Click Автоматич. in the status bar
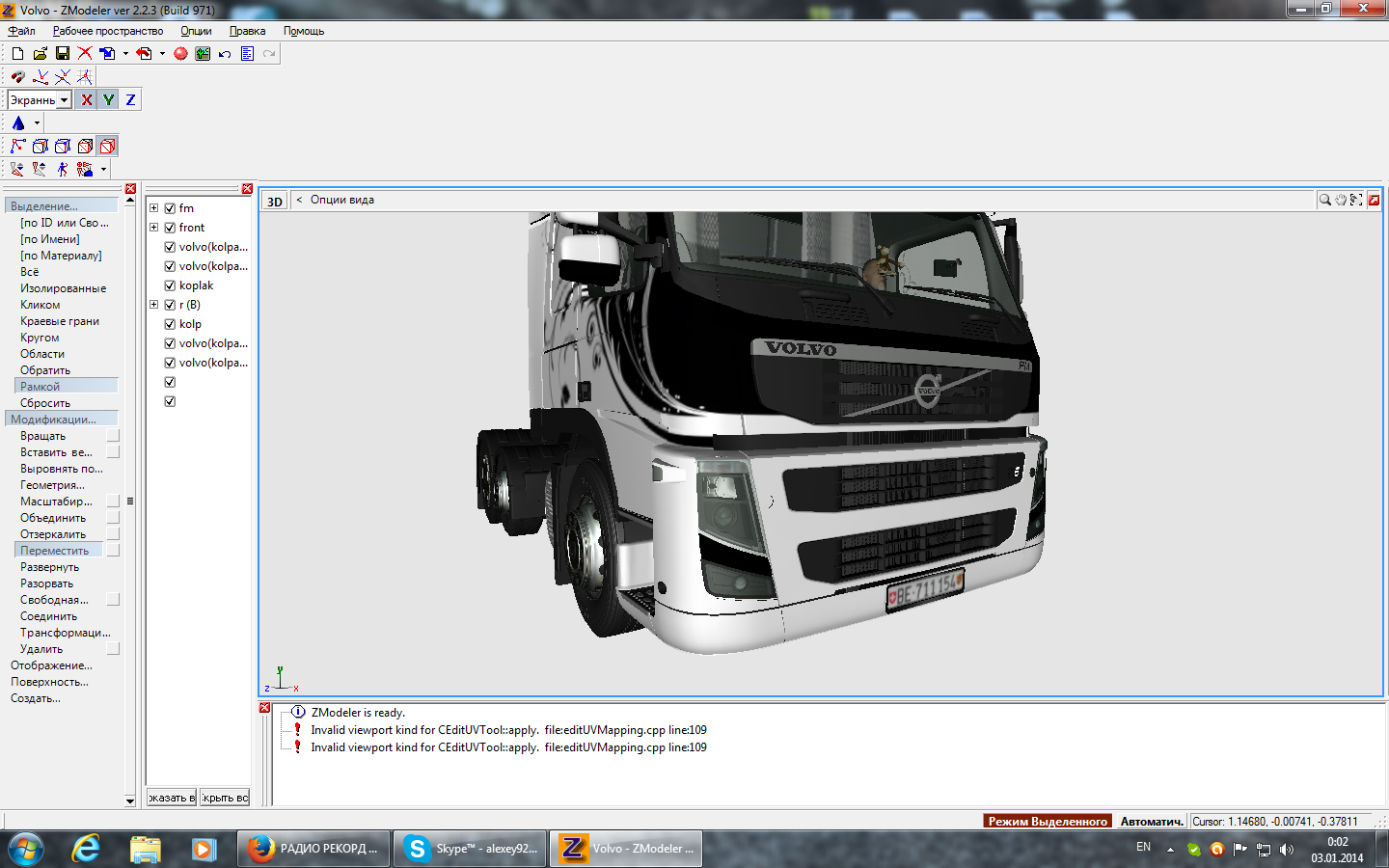 1151,821
